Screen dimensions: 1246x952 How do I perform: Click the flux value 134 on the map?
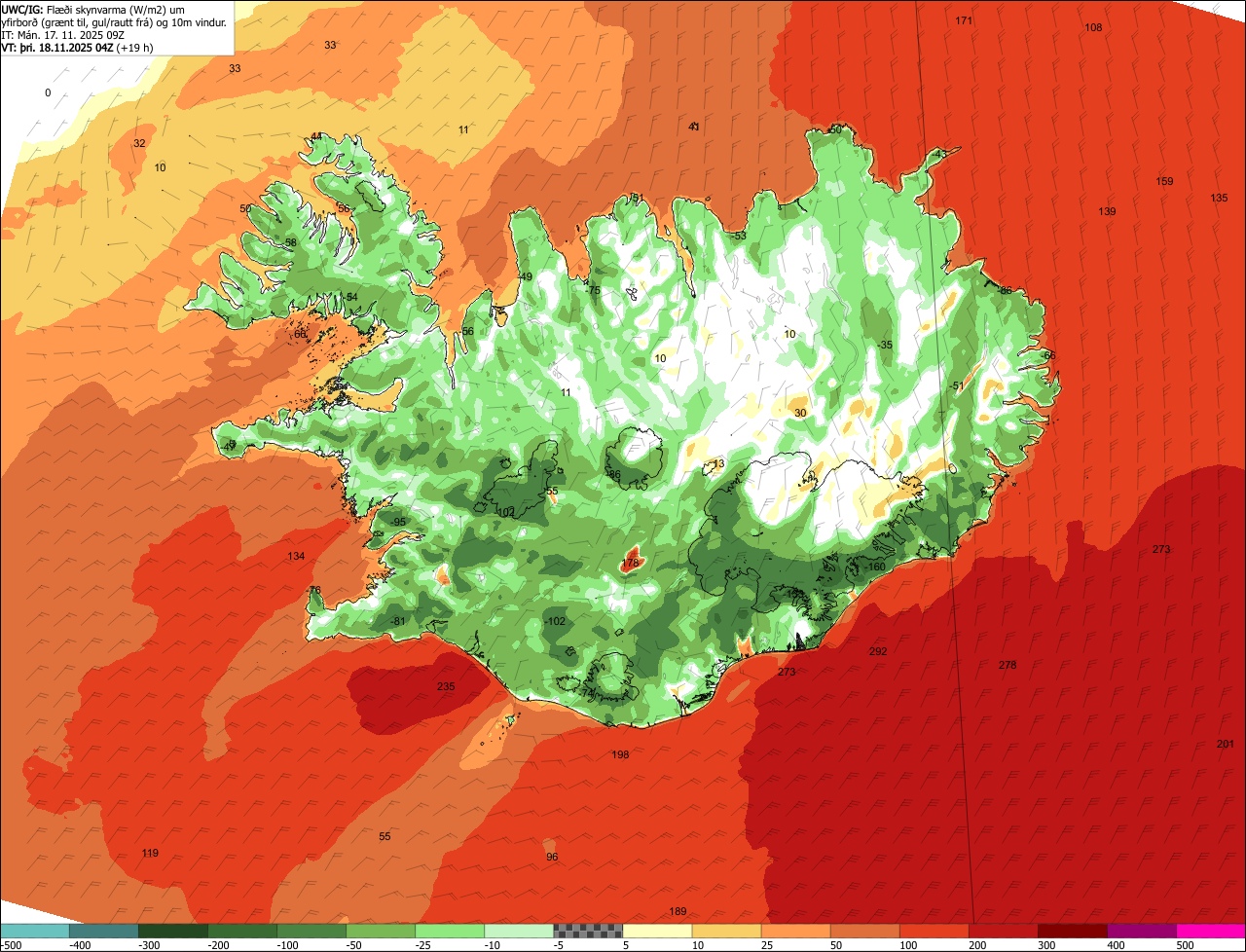(x=296, y=556)
